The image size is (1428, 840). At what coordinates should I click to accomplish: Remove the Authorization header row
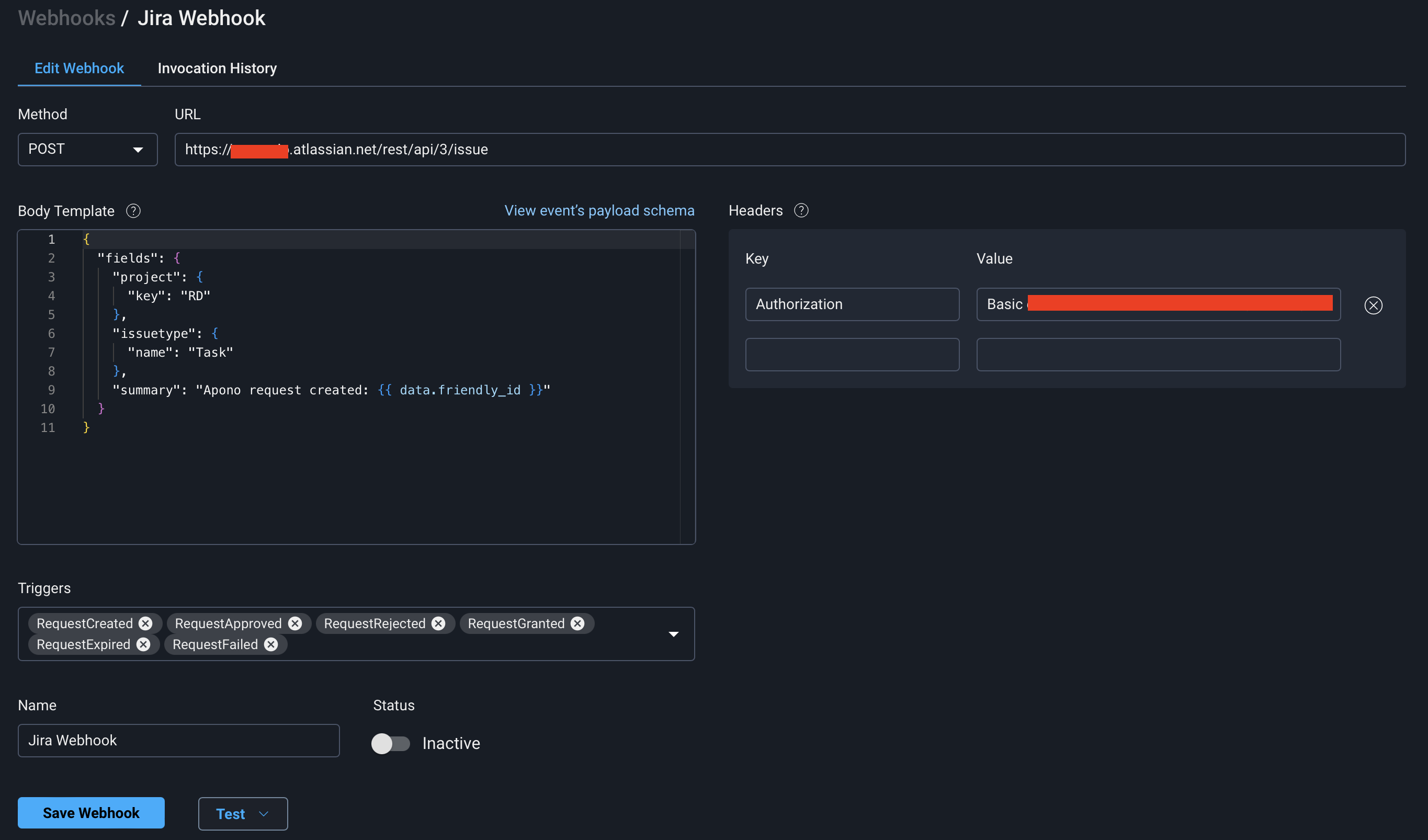coord(1373,305)
